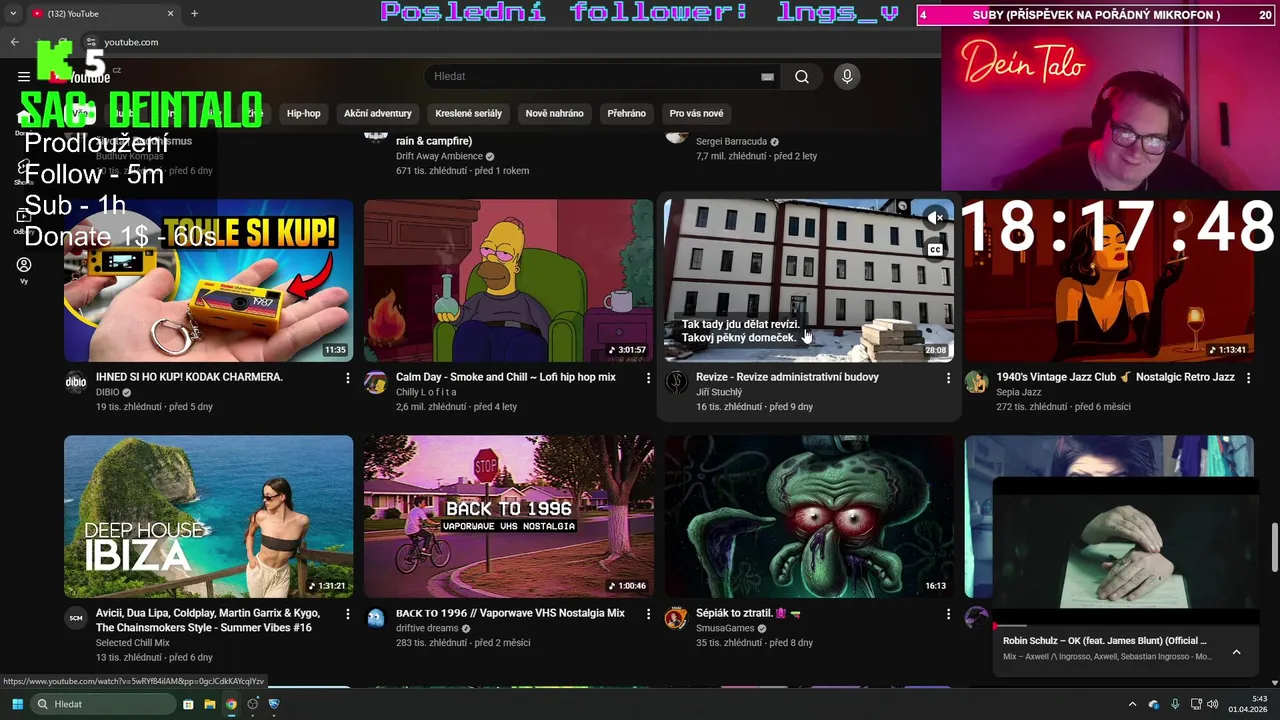The width and height of the screenshot is (1280, 720).
Task: Open taskbar microphone tray icon
Action: click(1175, 704)
